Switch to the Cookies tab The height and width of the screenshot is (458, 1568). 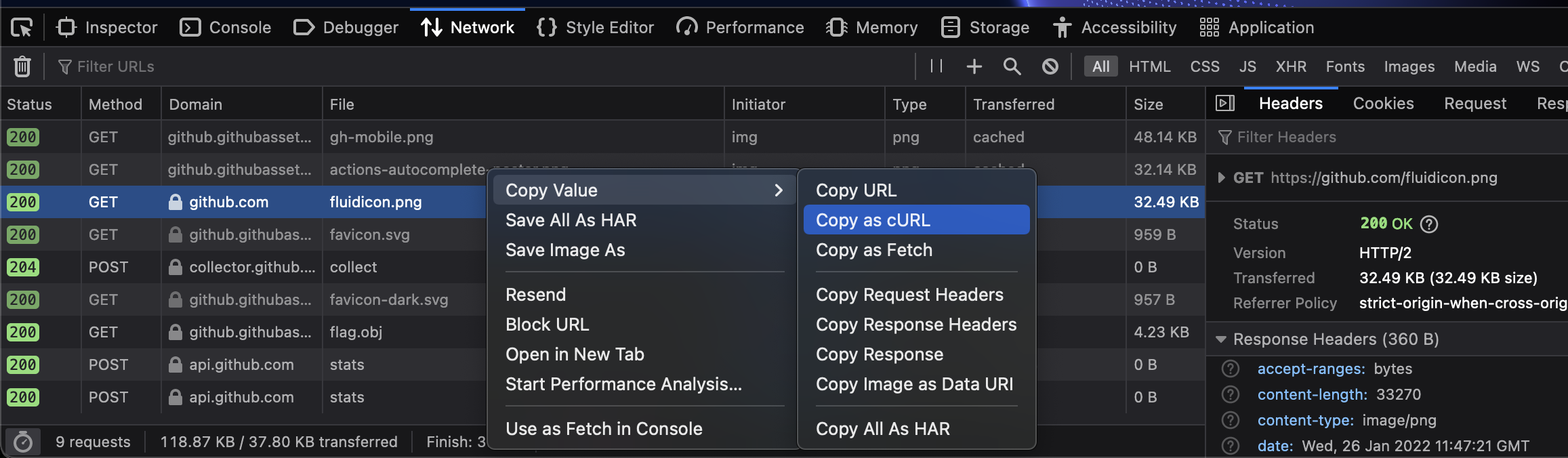1383,104
